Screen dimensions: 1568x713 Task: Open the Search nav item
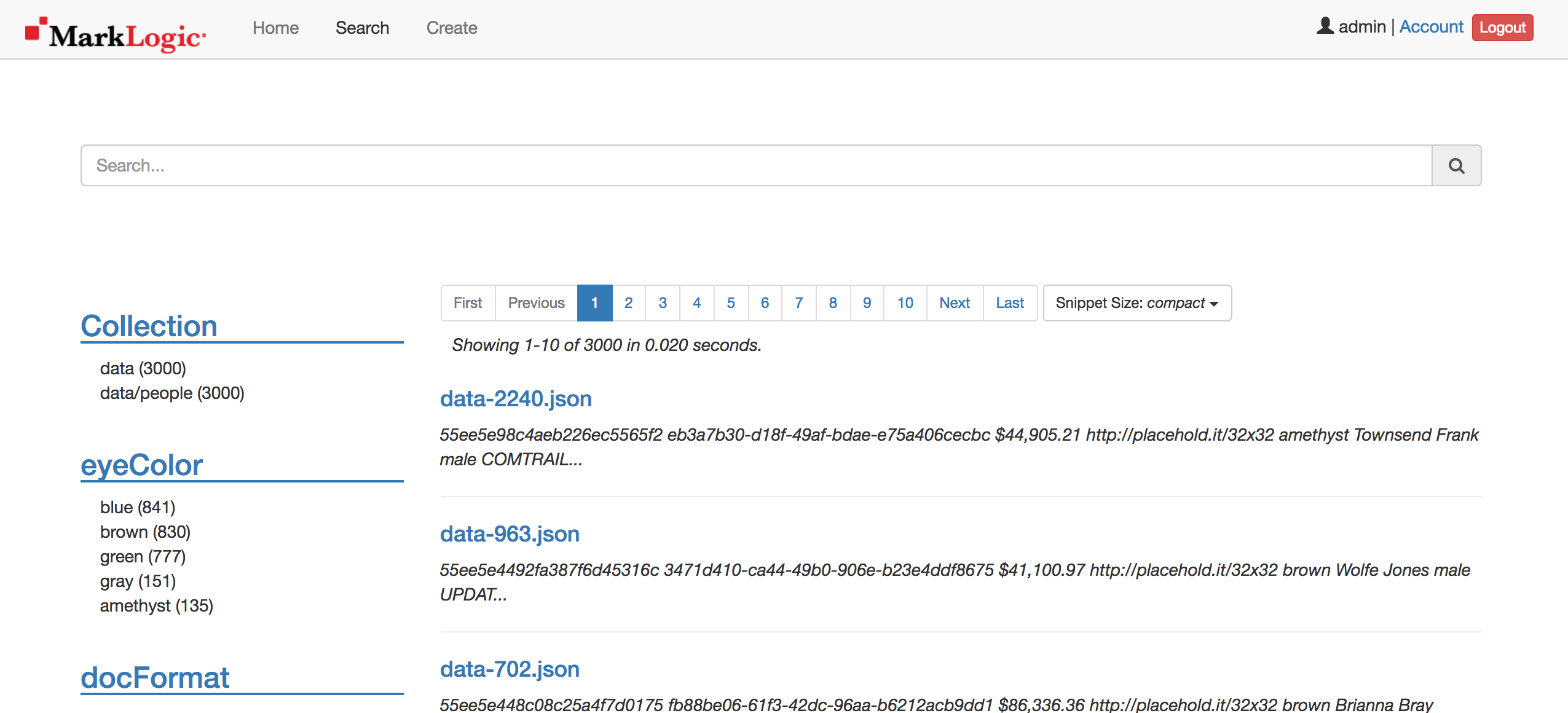click(x=362, y=28)
